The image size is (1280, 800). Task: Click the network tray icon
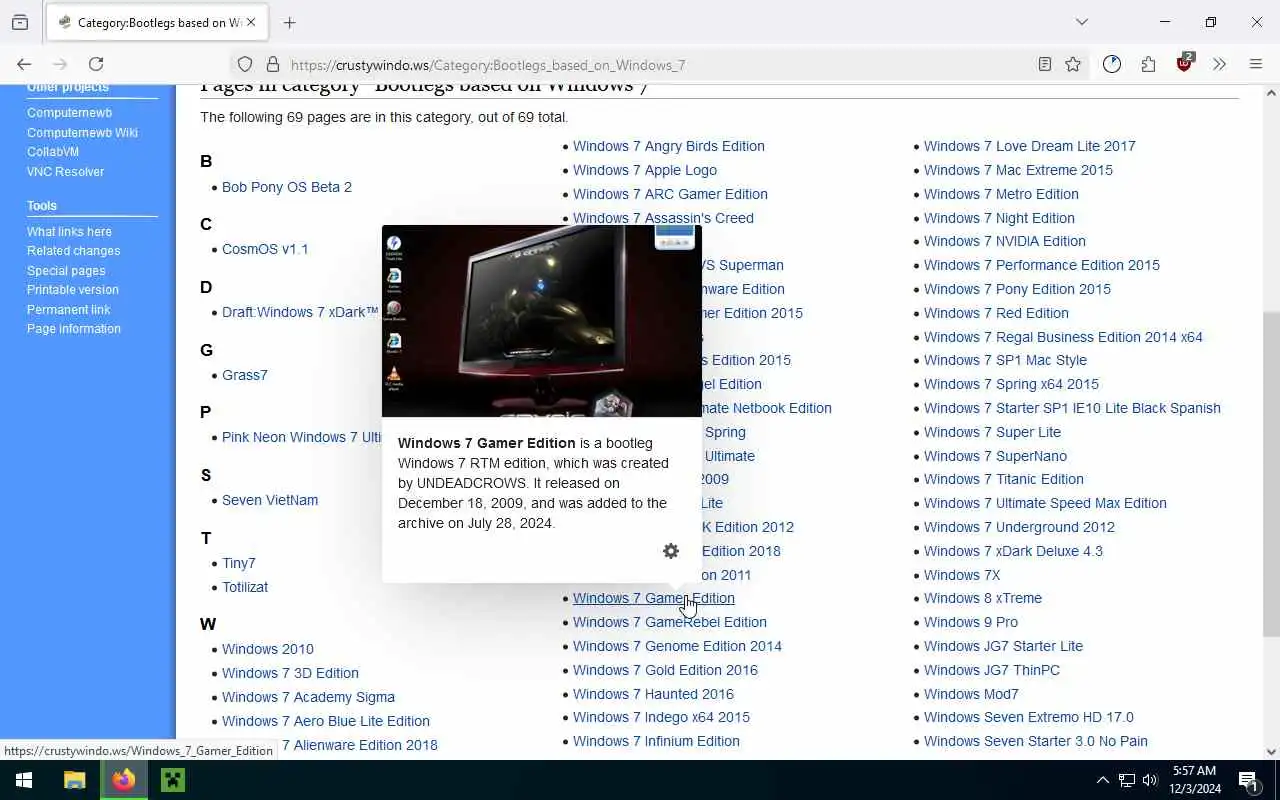(x=1126, y=780)
